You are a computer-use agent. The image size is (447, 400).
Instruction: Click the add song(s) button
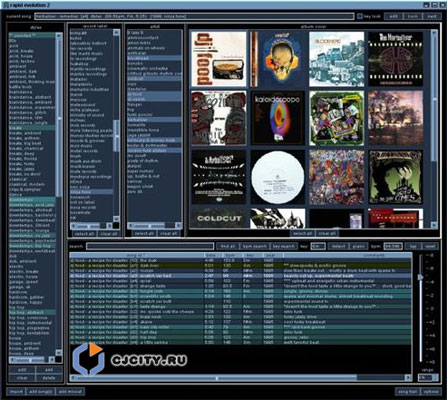[x=41, y=391]
